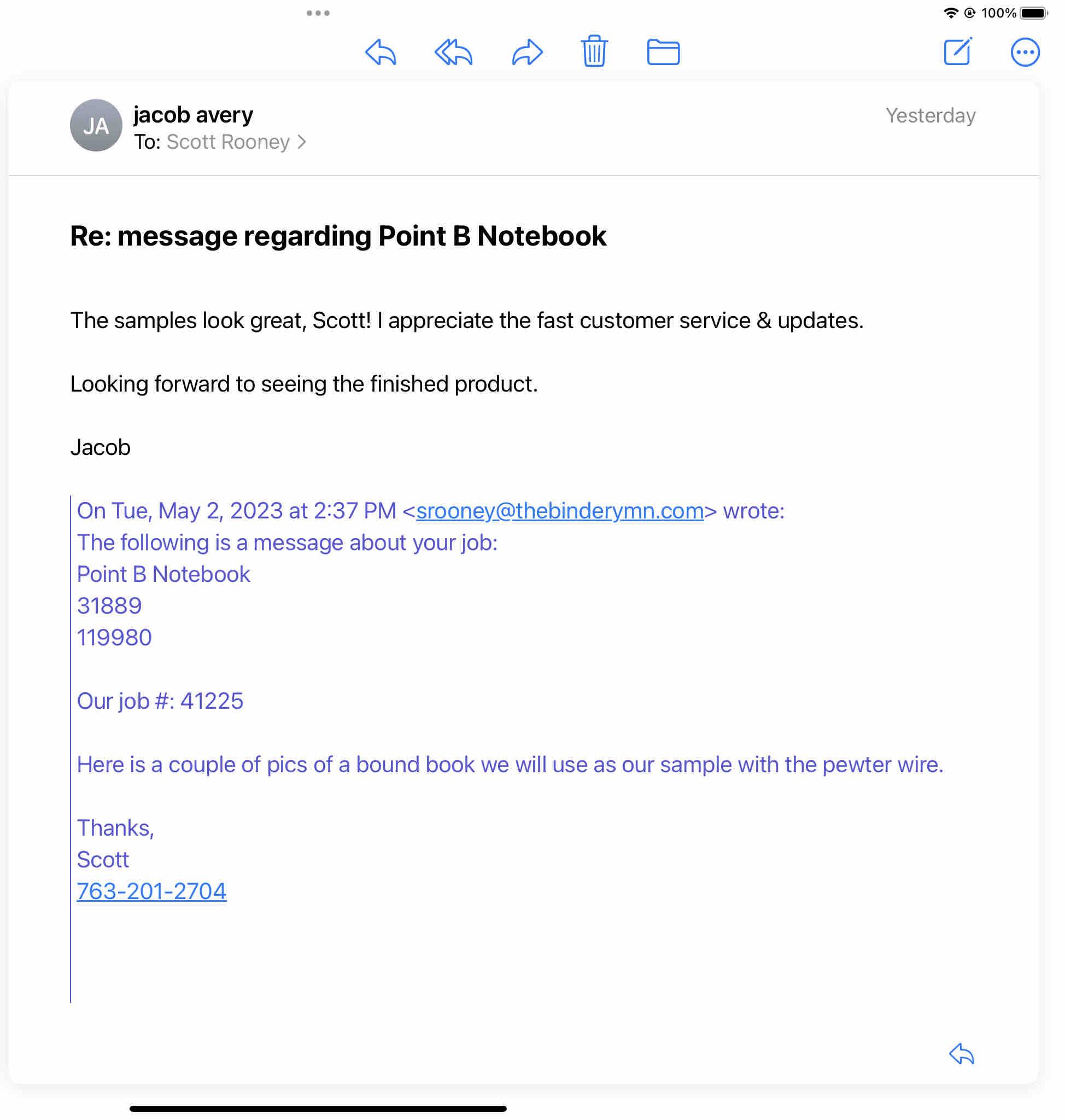Forward this email using the toolbar arrow
This screenshot has width=1065, height=1120.
pyautogui.click(x=528, y=53)
